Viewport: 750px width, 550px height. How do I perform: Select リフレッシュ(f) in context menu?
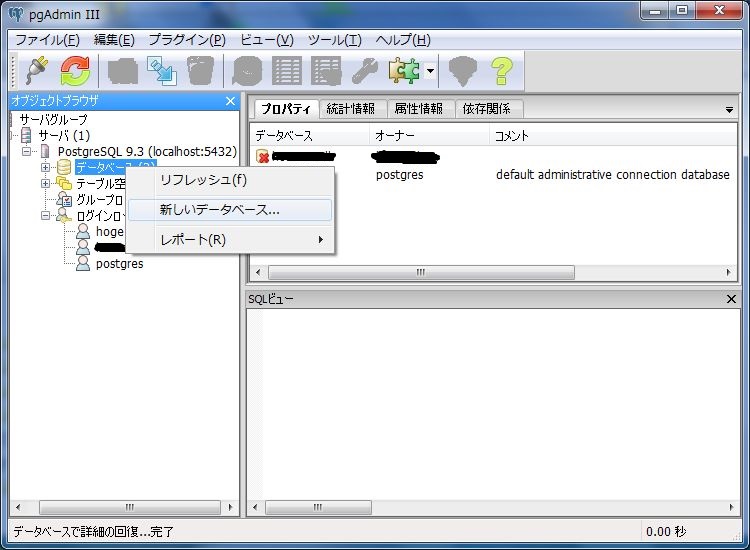click(230, 180)
